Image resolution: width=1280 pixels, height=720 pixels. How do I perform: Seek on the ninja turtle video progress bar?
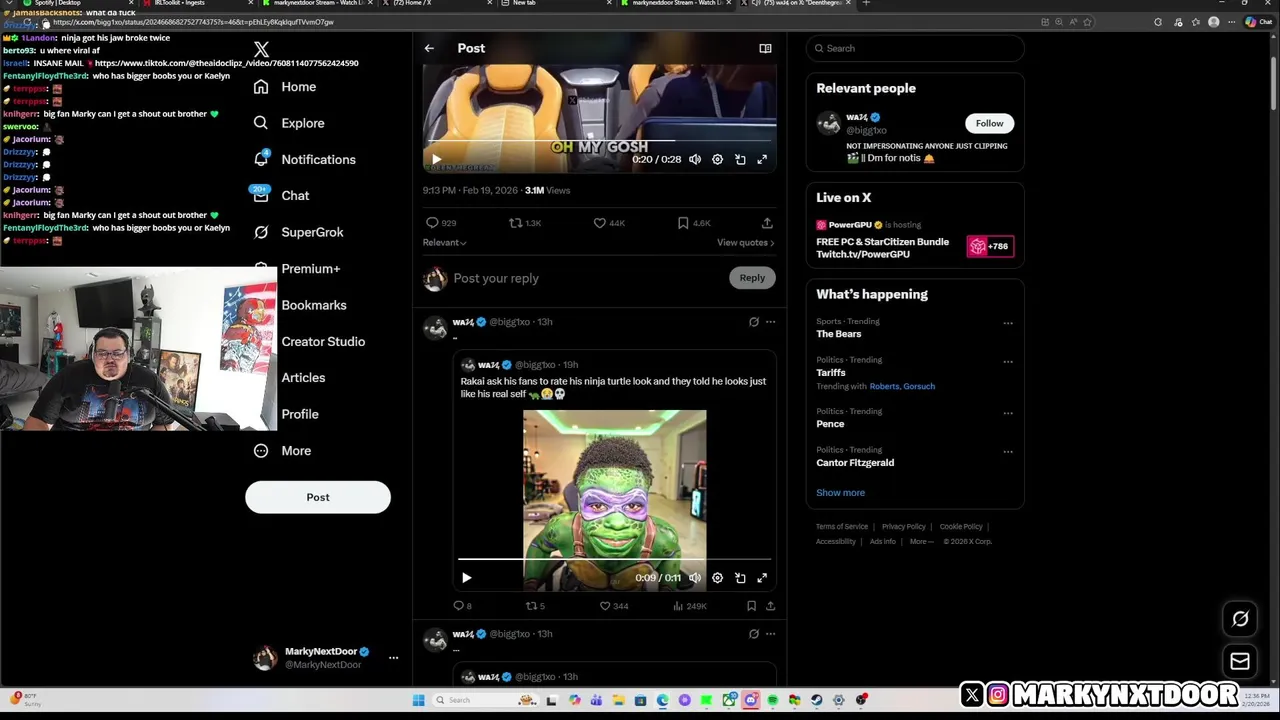click(x=614, y=559)
